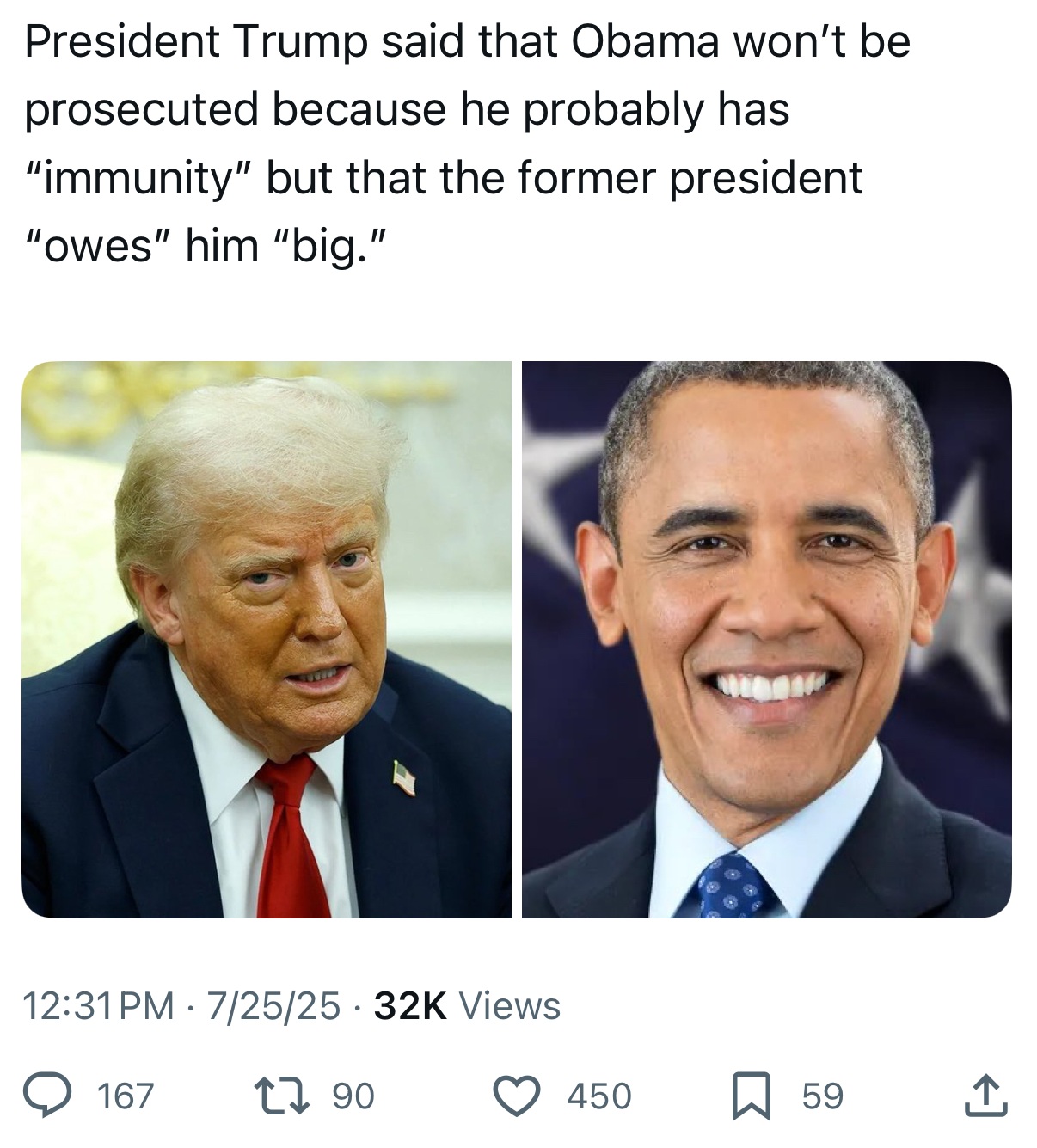Viewport: 1037px width, 1148px height.
Task: Open the share sheet with the upload icon
Action: pos(985,1096)
